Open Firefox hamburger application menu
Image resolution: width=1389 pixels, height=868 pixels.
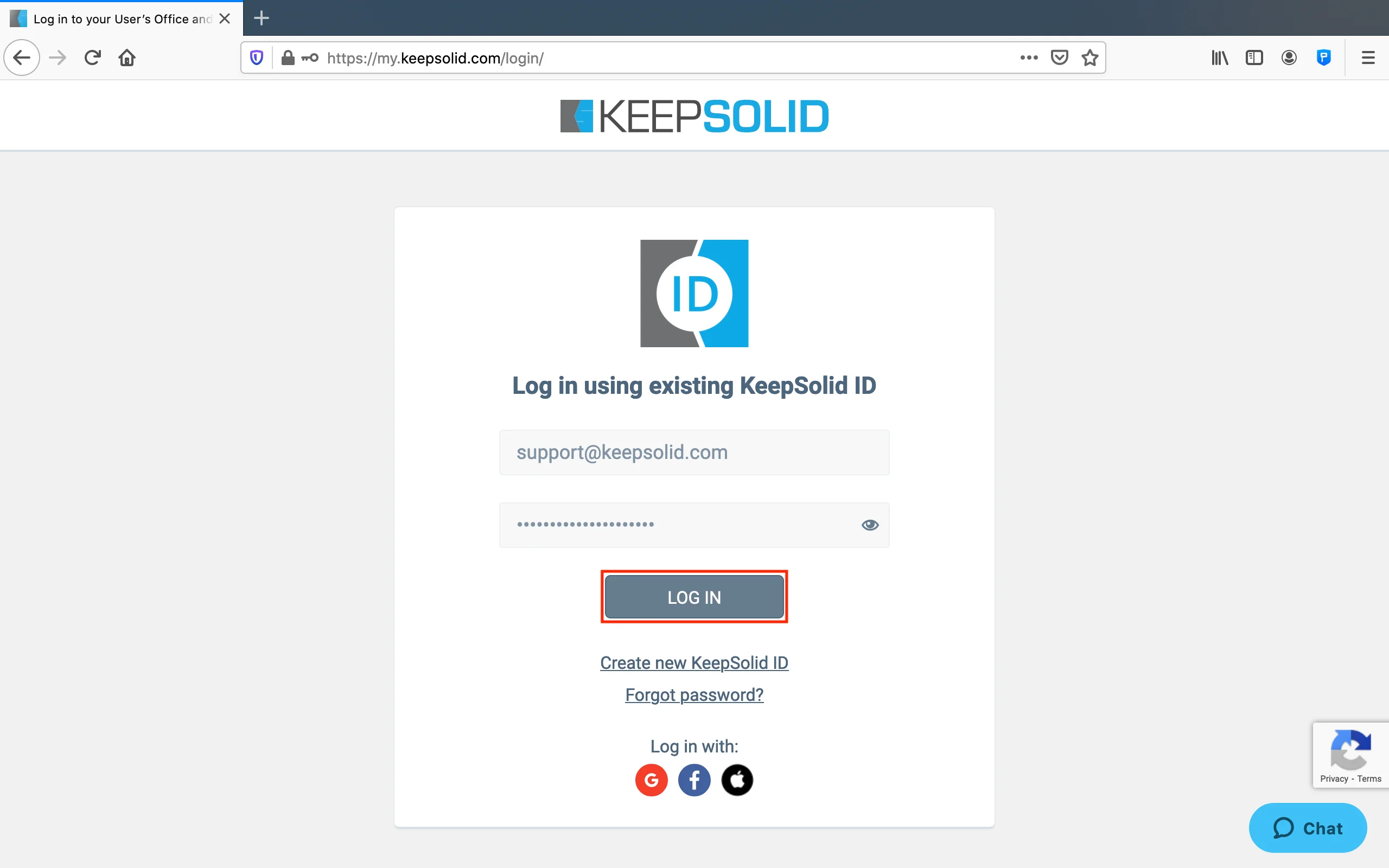1368,58
